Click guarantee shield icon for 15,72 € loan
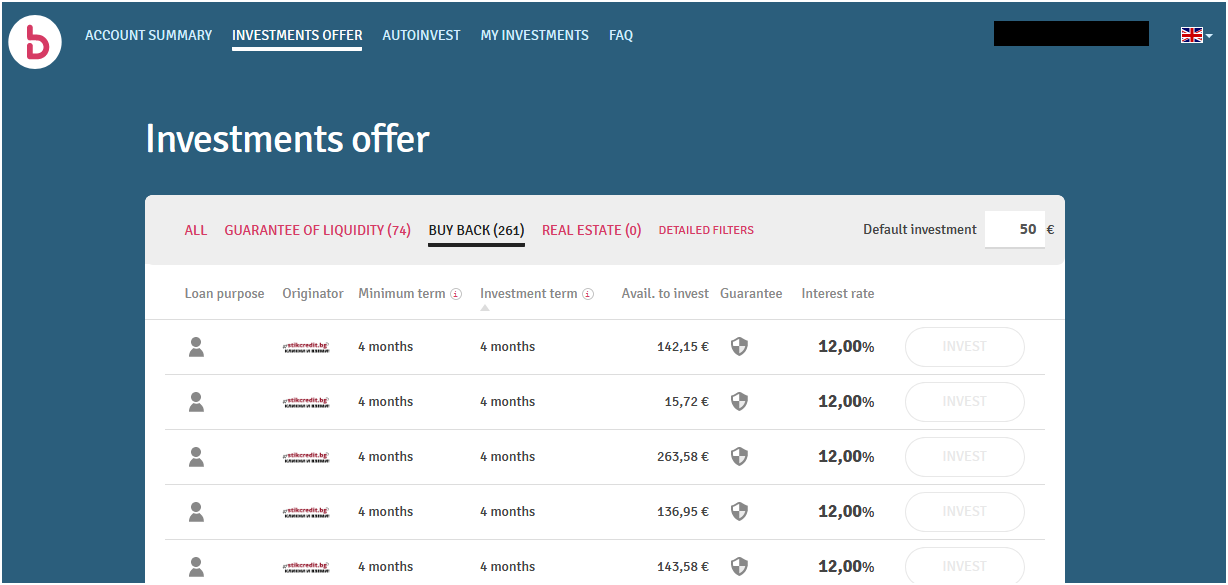The image size is (1228, 585). [x=739, y=402]
